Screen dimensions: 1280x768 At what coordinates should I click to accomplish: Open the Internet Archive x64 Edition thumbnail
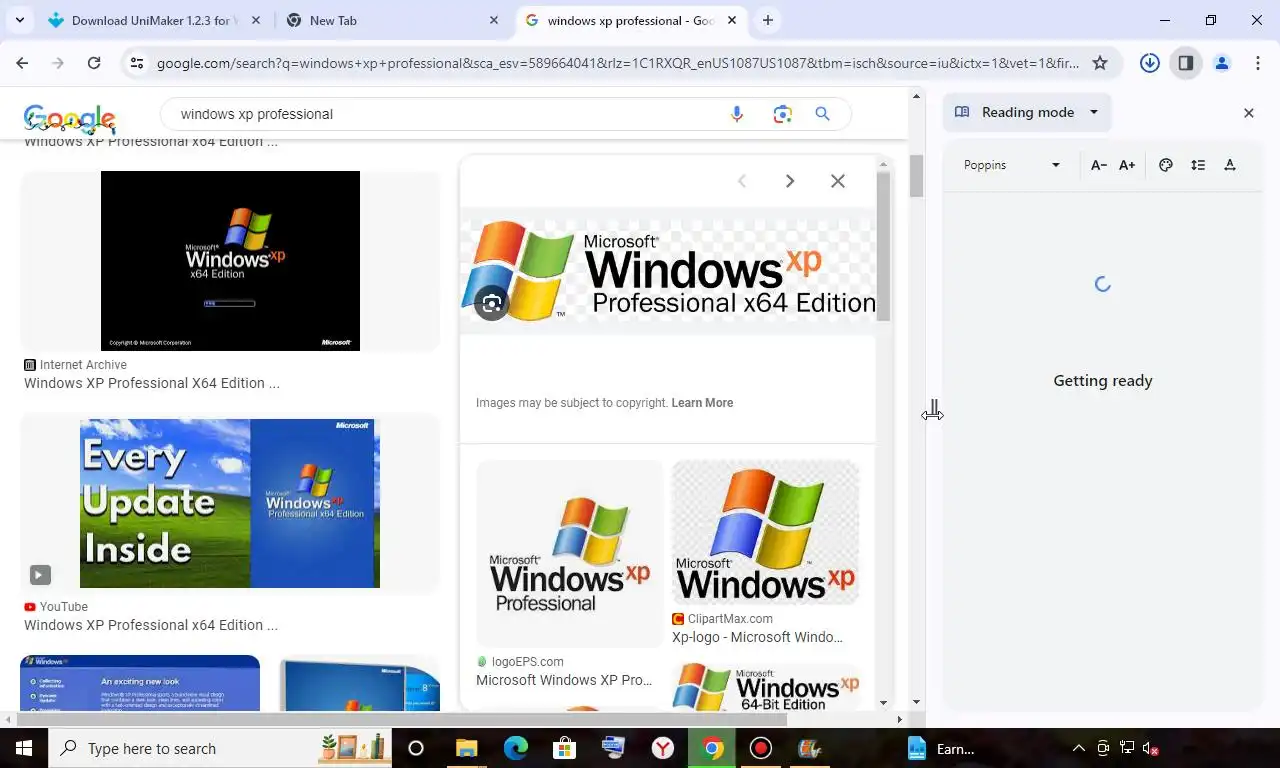[x=230, y=261]
